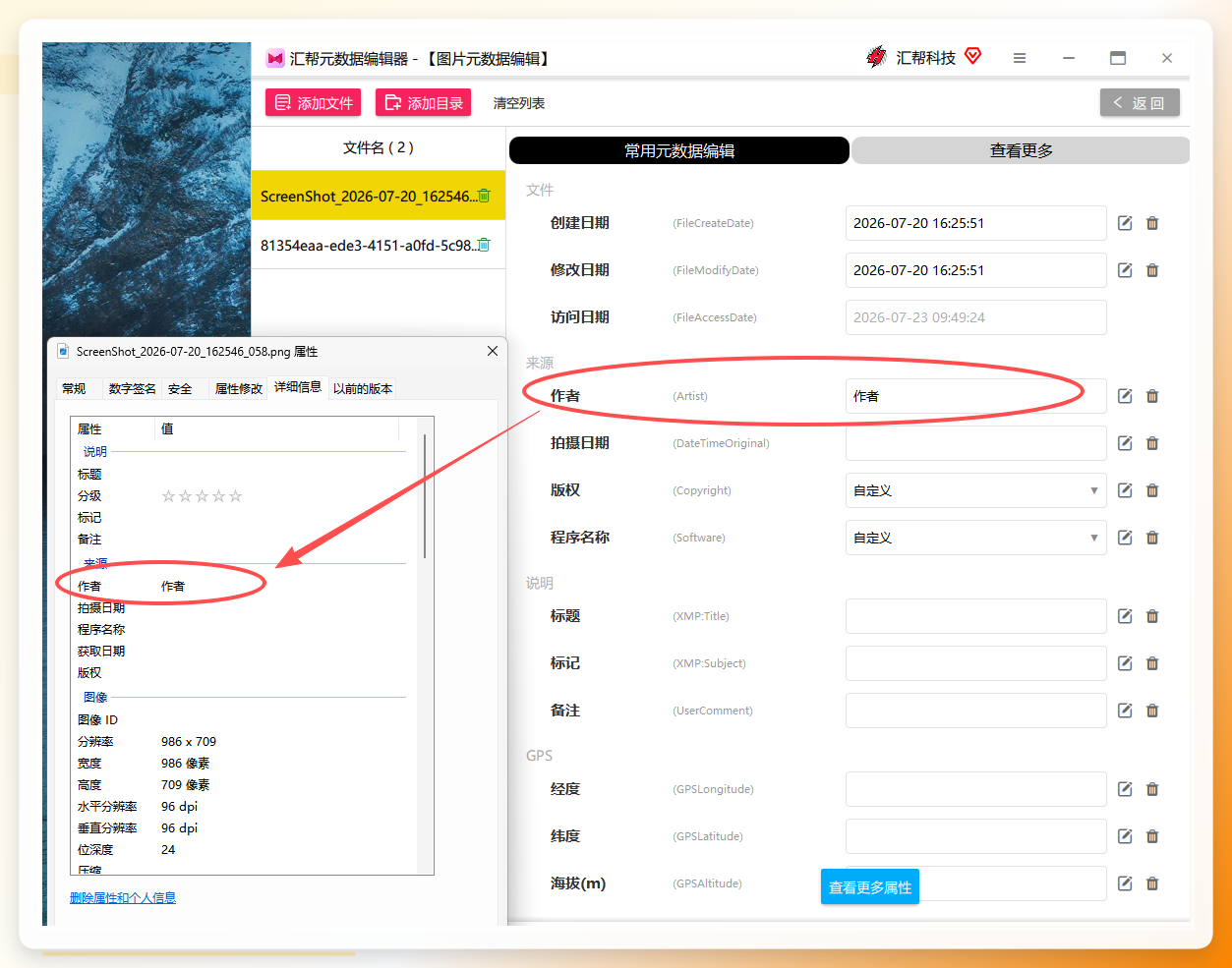This screenshot has width=1232, height=968.
Task: Click the trash icon for 备注 (UserComment) row
Action: click(x=1152, y=711)
